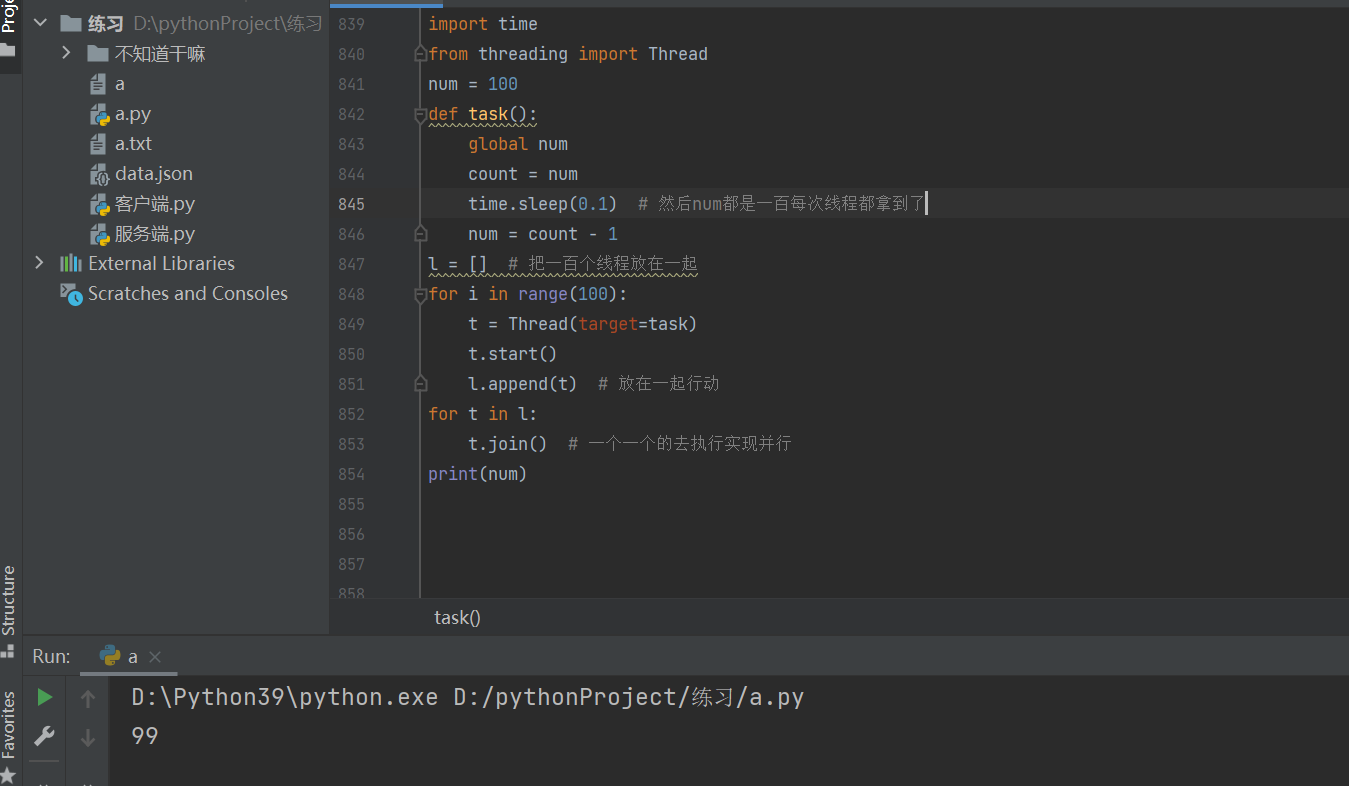Viewport: 1349px width, 786px height.
Task: Open the Structure tool window tab
Action: [x=9, y=610]
